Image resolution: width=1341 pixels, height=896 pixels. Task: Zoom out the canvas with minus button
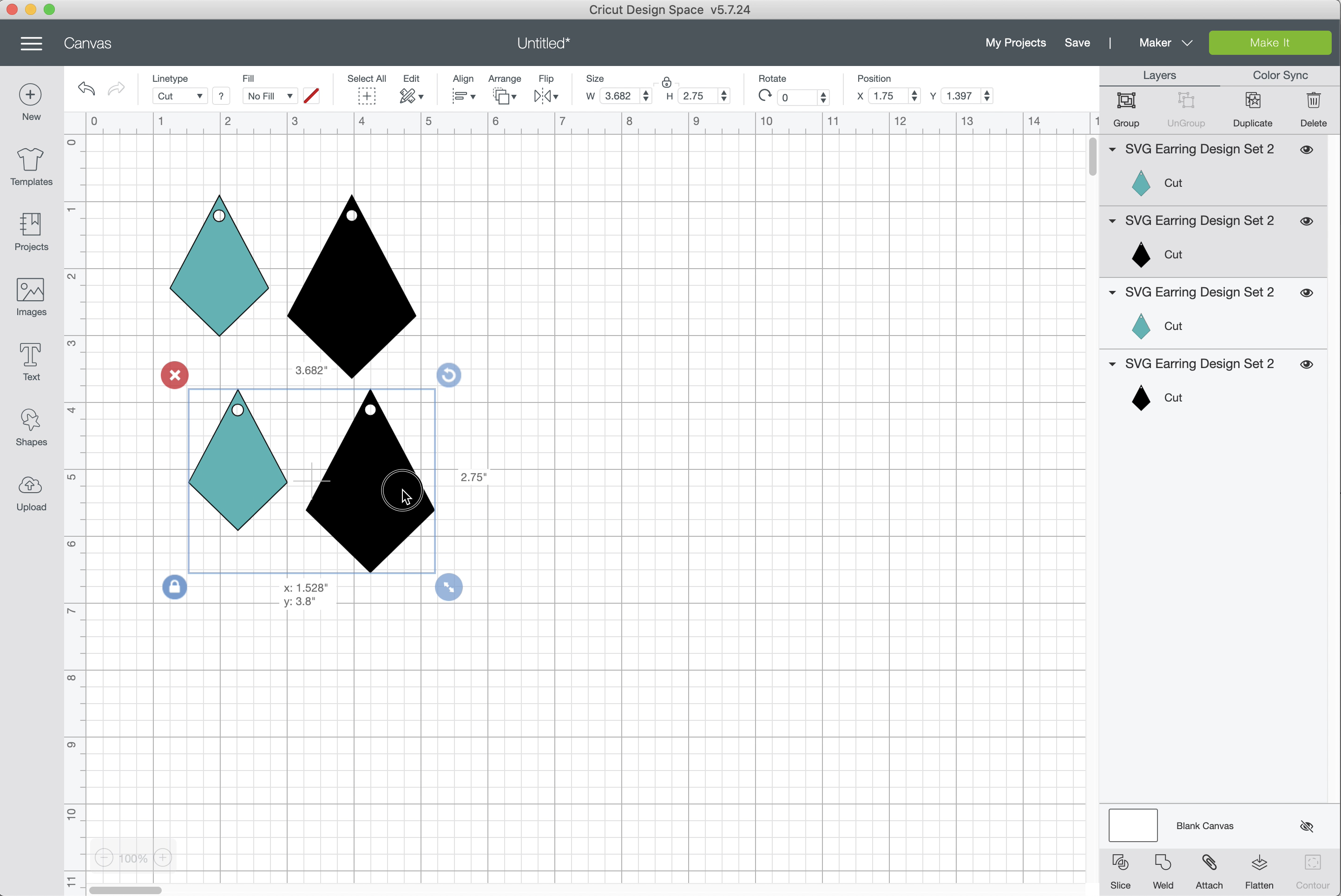coord(104,858)
